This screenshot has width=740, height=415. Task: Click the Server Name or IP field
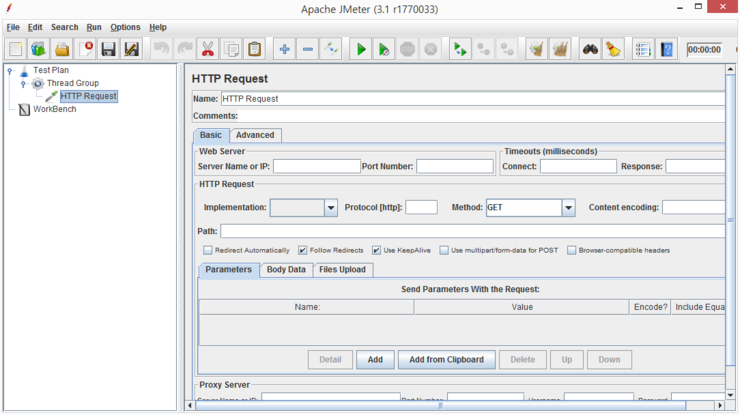click(317, 166)
